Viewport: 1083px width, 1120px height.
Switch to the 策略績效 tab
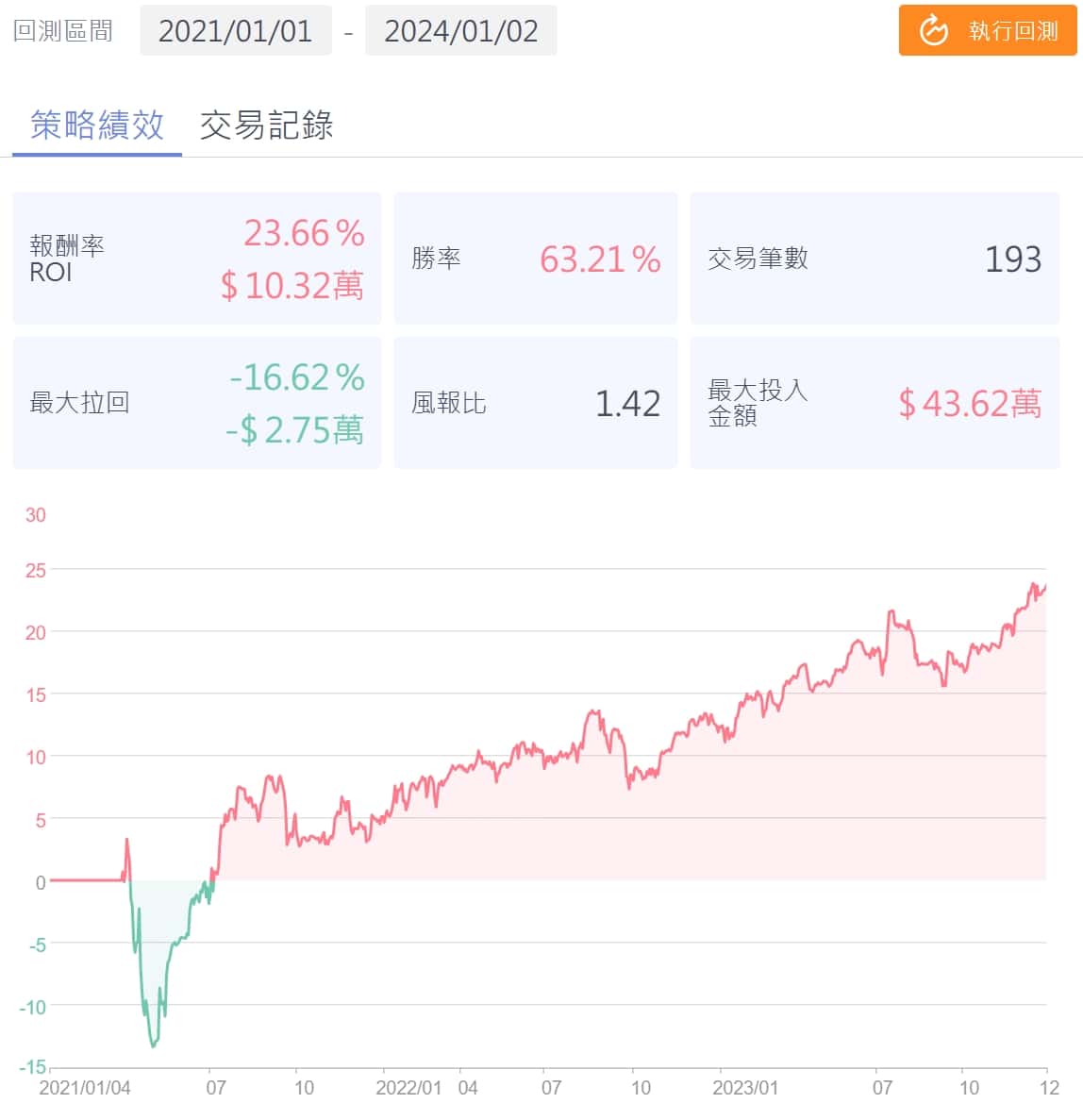coord(97,125)
